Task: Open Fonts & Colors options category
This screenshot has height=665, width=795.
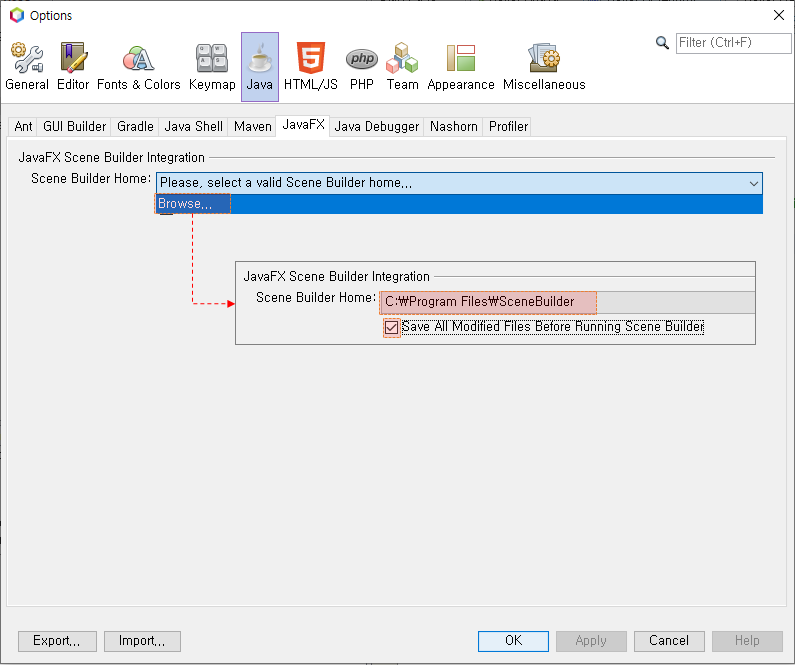Action: (138, 67)
